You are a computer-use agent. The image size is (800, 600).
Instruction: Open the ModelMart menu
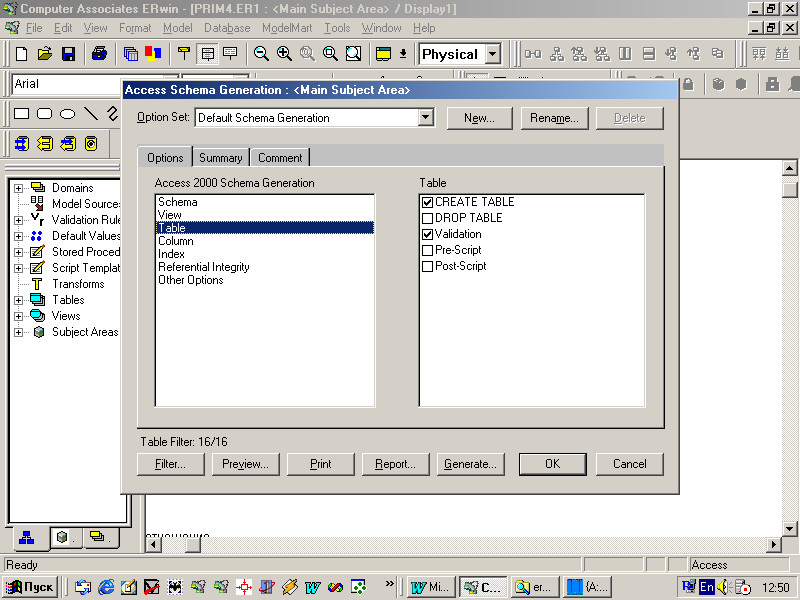287,28
